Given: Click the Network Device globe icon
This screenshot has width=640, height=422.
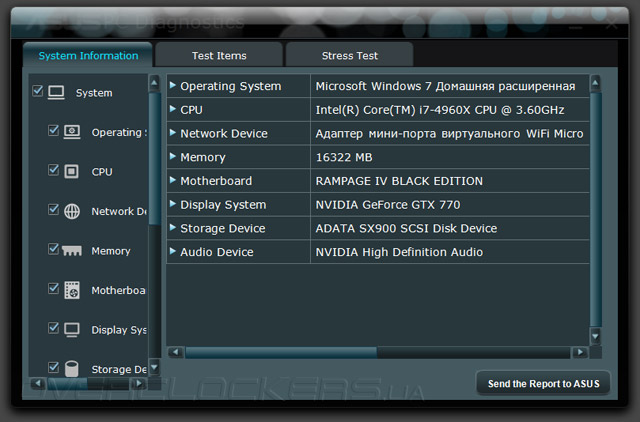Looking at the screenshot, I should point(72,211).
